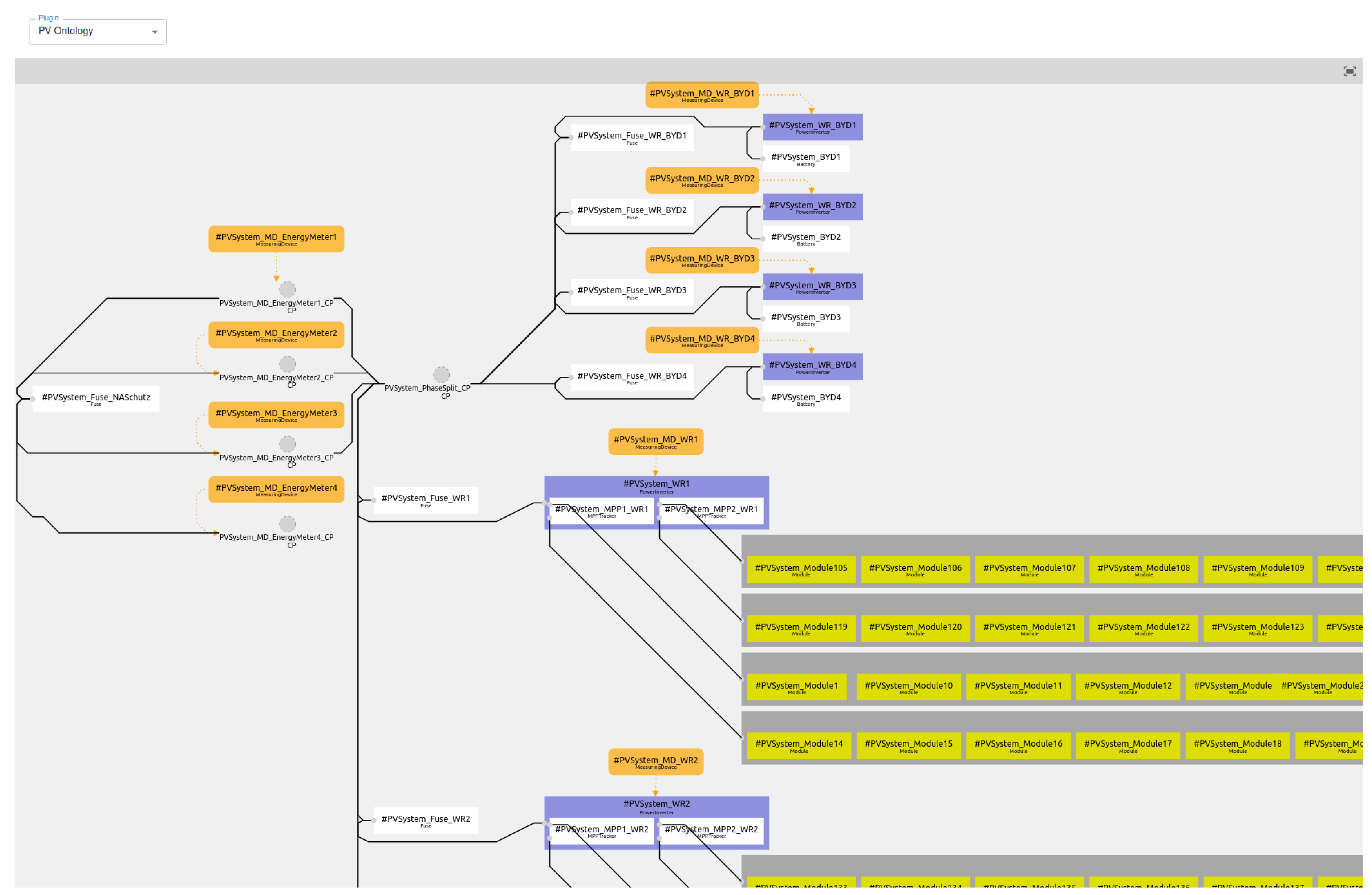Select the PVSystem_Fuse_NASchutz fuse node

pyautogui.click(x=96, y=399)
